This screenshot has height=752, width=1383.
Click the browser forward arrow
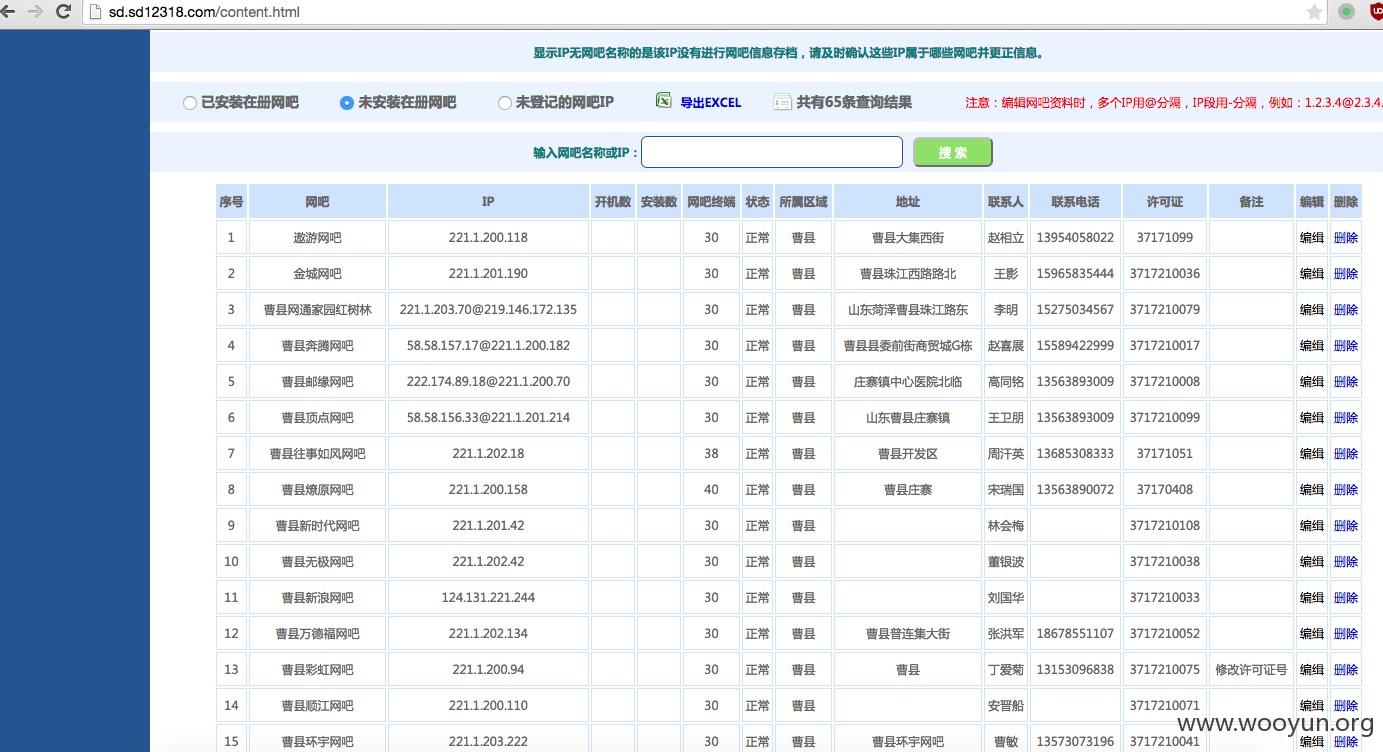36,12
